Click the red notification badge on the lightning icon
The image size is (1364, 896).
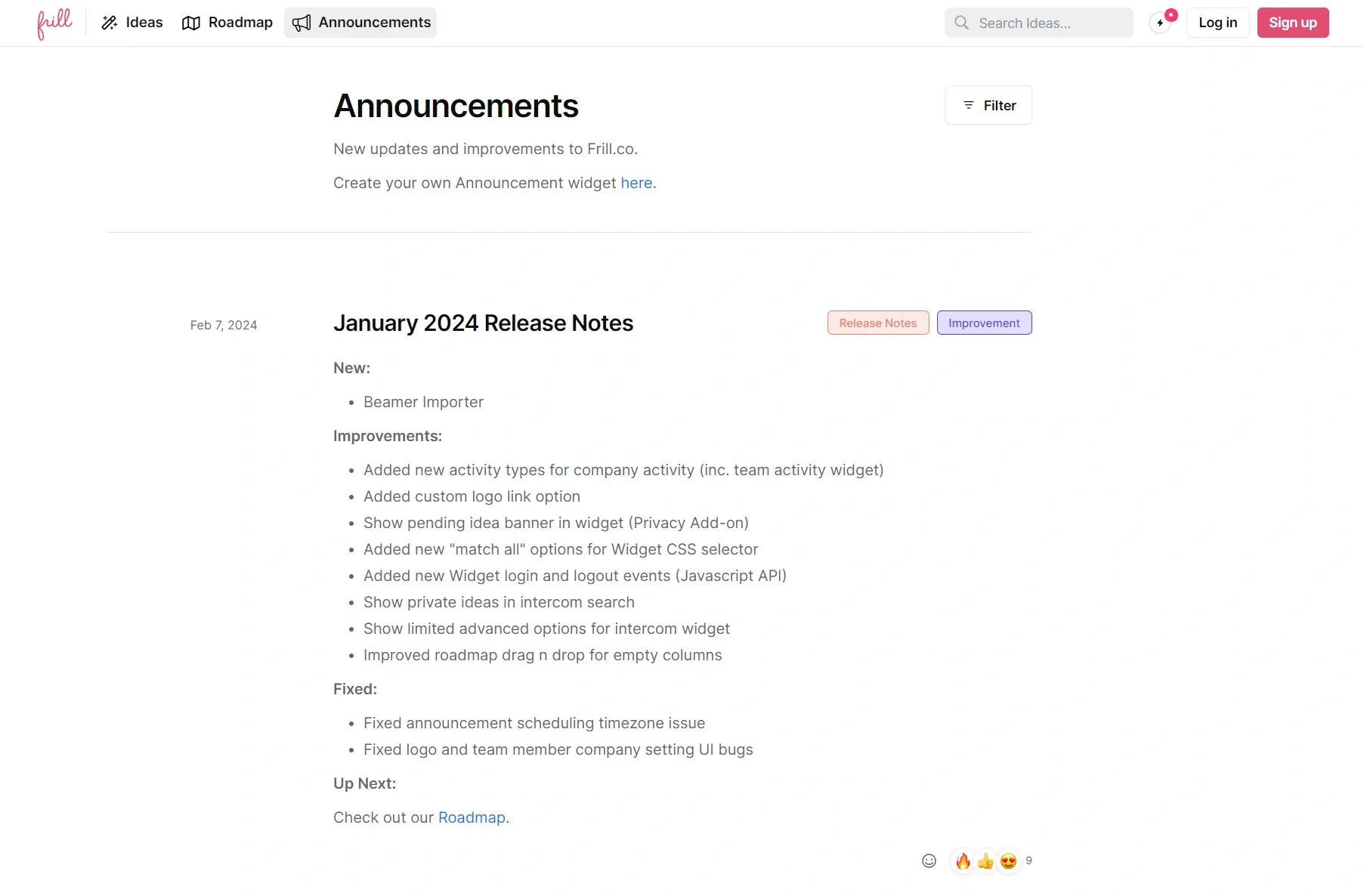(x=1171, y=14)
